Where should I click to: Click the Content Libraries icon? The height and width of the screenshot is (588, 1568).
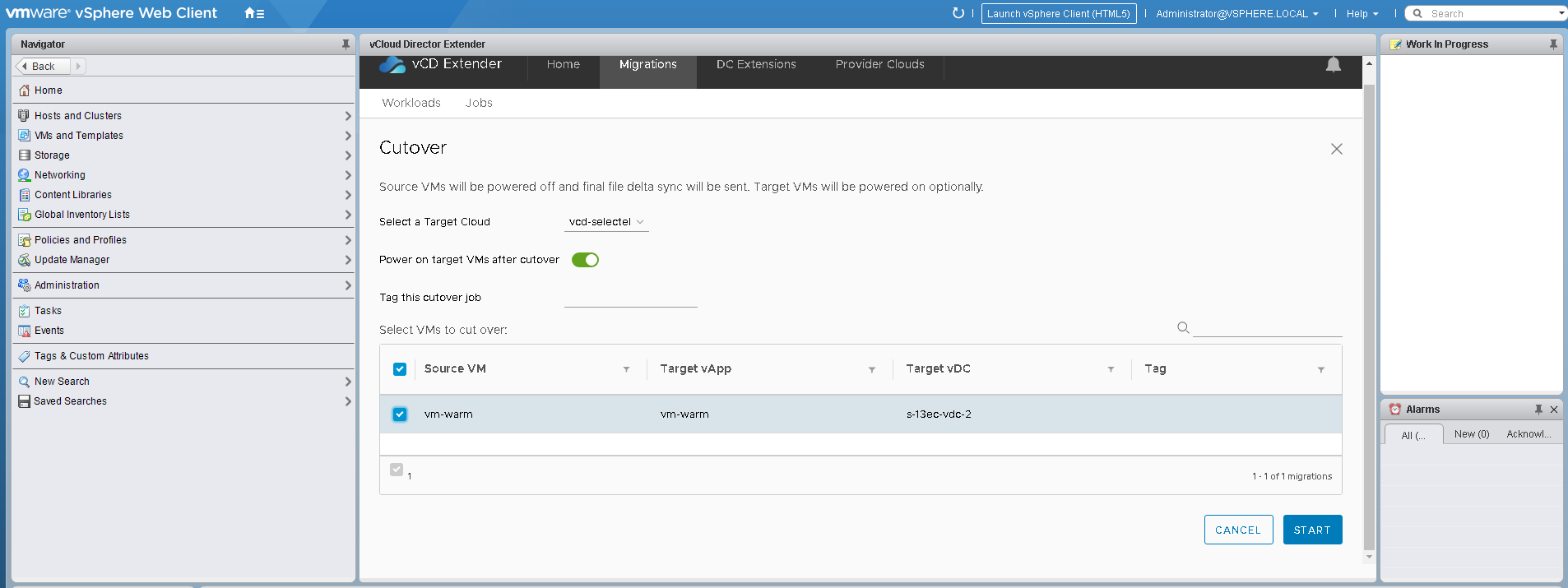[x=24, y=195]
